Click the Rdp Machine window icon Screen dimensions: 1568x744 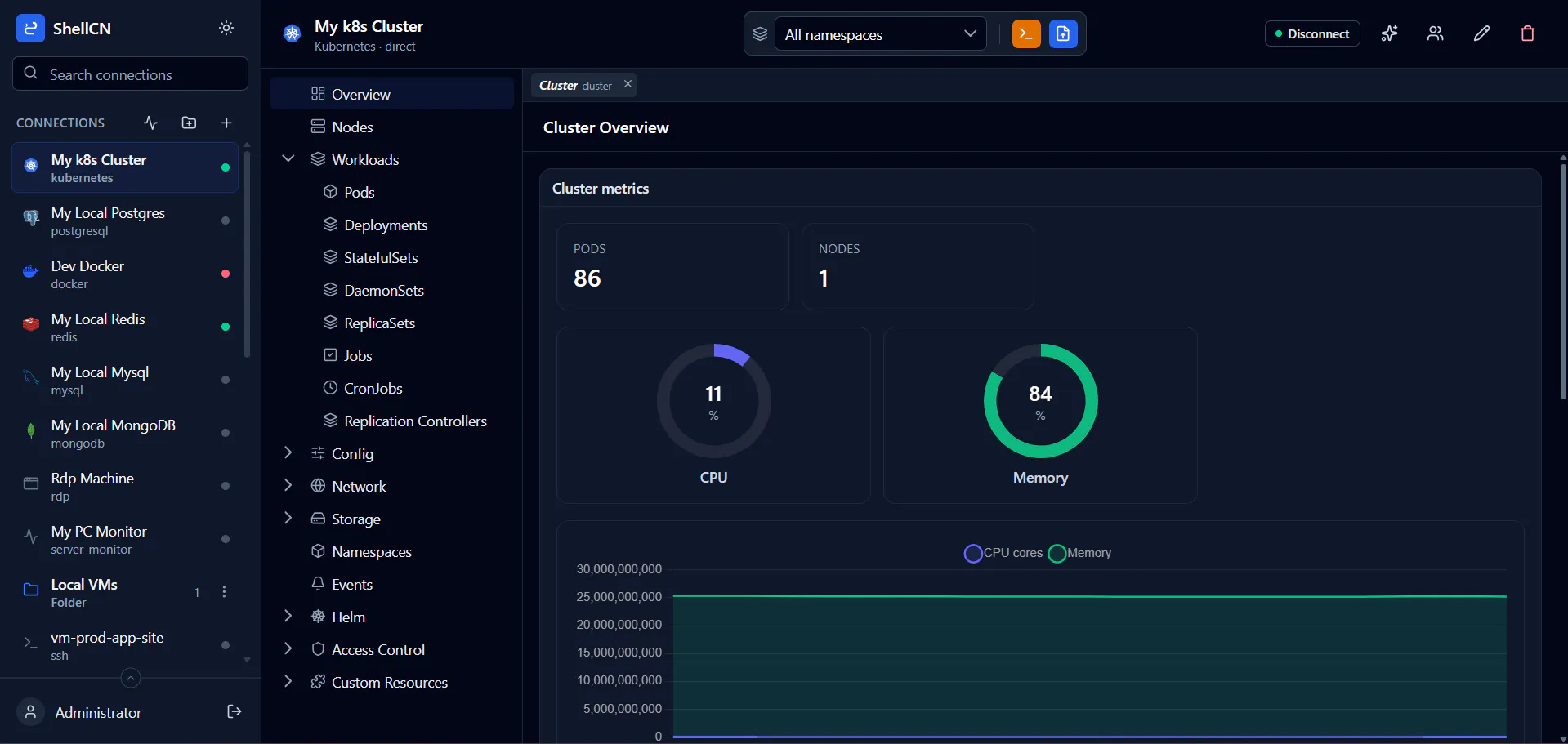31,483
